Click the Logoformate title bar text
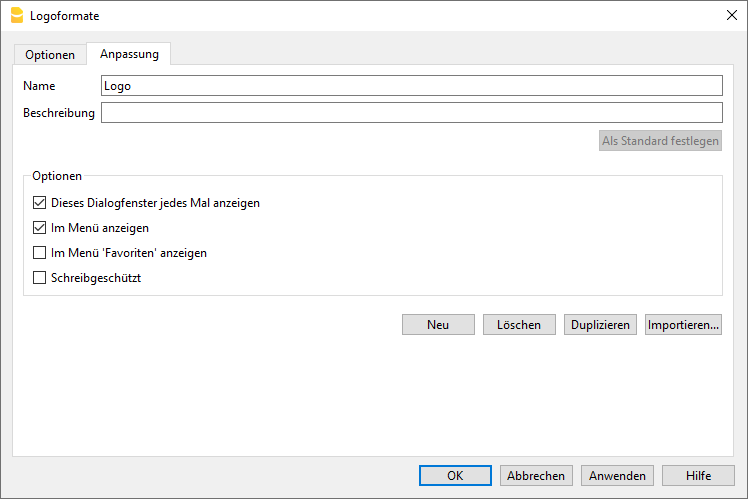This screenshot has height=499, width=748. (x=65, y=16)
